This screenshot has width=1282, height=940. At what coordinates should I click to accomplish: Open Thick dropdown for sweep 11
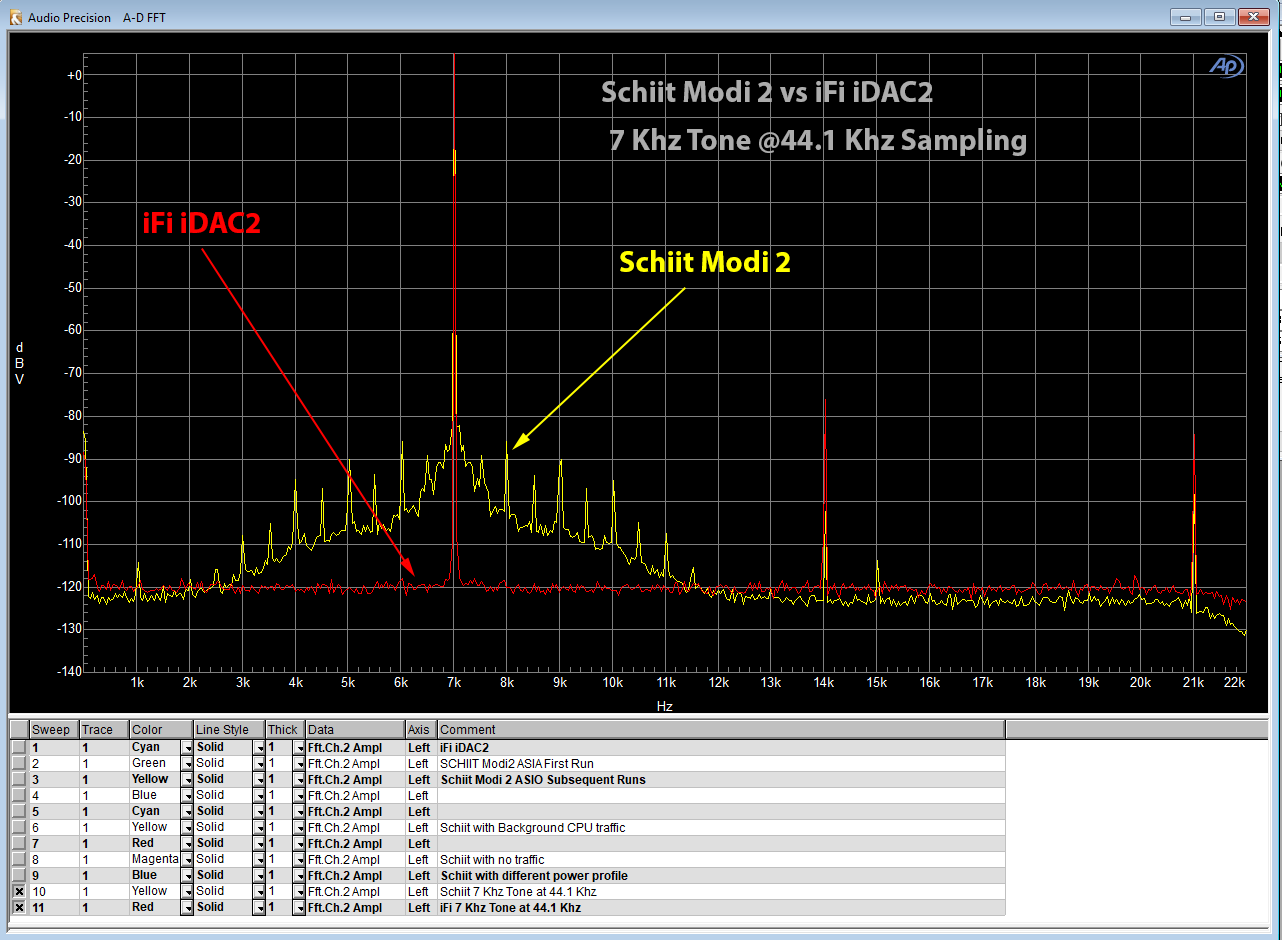298,907
